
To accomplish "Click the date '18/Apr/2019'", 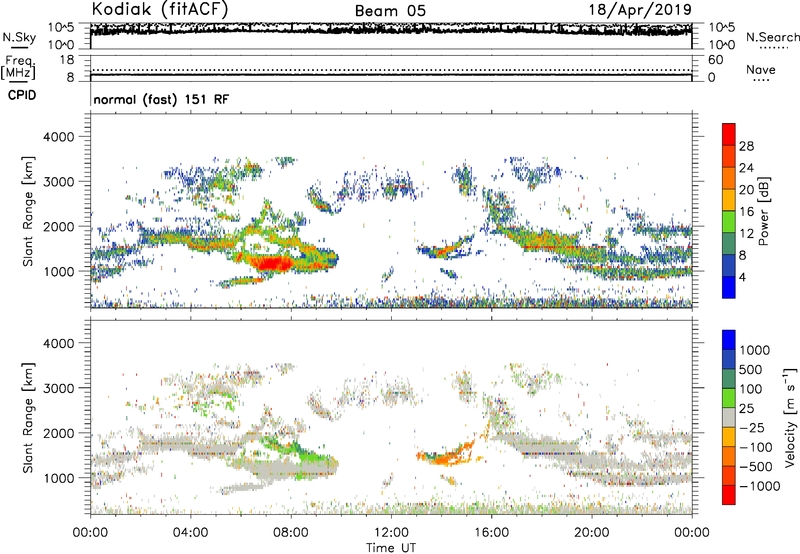I will click(640, 10).
